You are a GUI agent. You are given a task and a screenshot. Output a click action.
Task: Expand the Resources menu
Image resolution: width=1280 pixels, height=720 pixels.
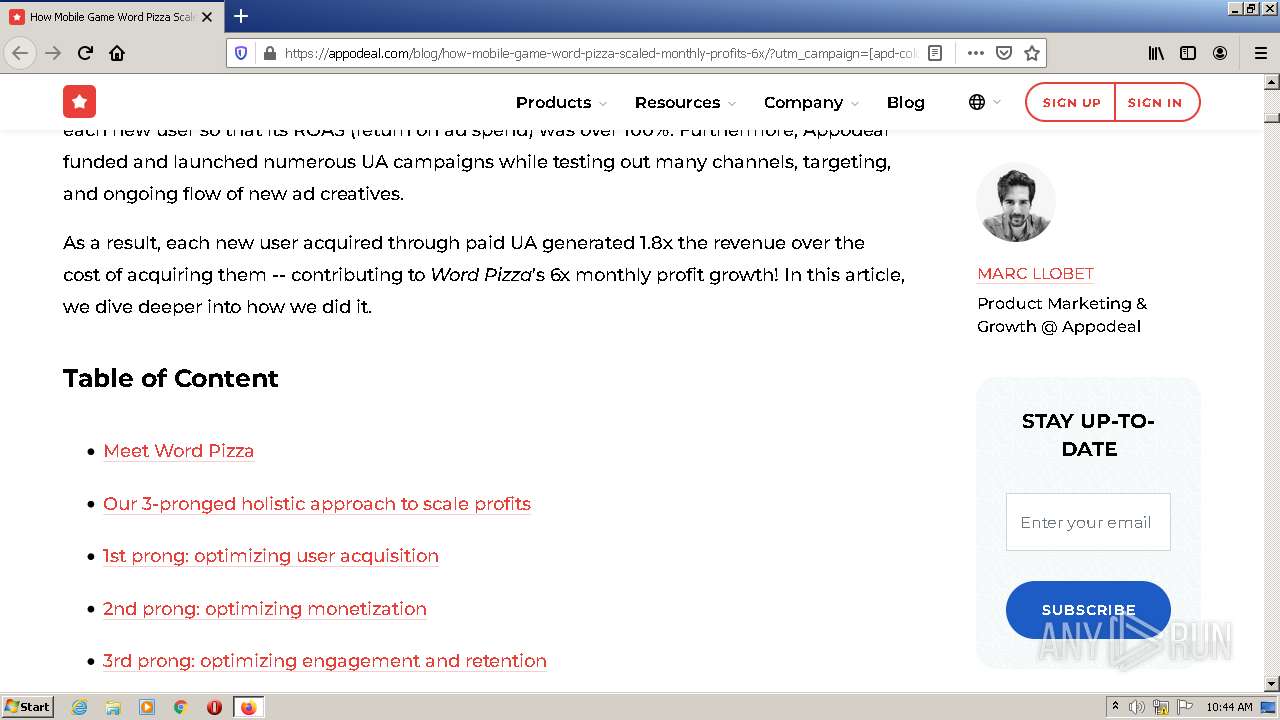685,102
